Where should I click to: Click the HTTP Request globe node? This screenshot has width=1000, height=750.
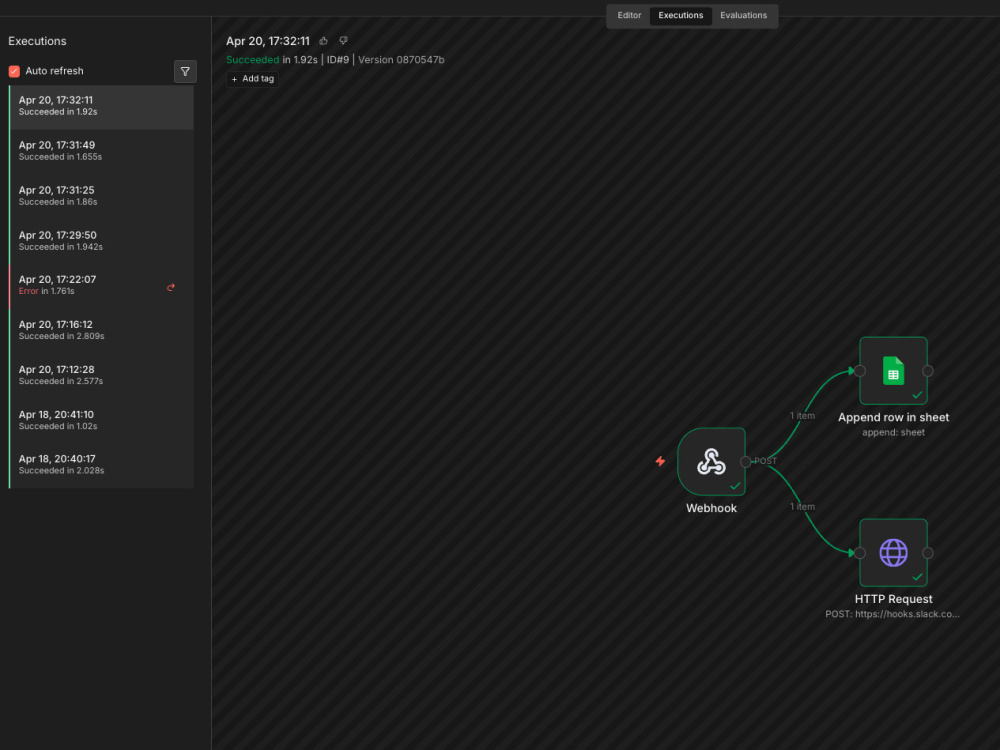[893, 553]
